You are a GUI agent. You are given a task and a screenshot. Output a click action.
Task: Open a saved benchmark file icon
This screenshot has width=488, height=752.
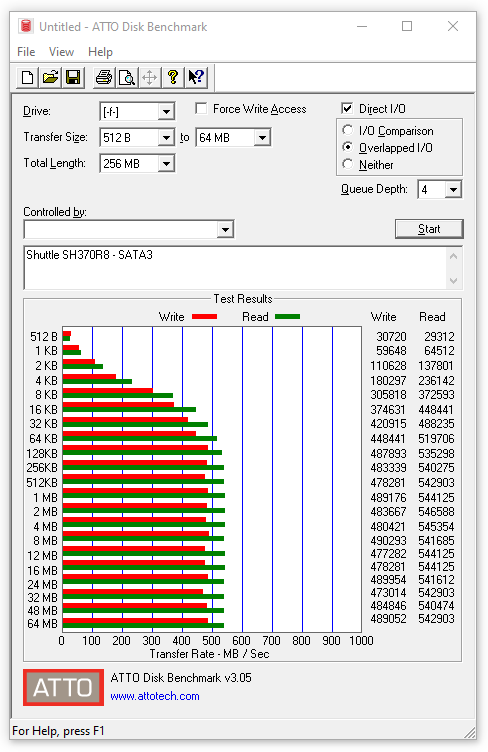point(50,77)
